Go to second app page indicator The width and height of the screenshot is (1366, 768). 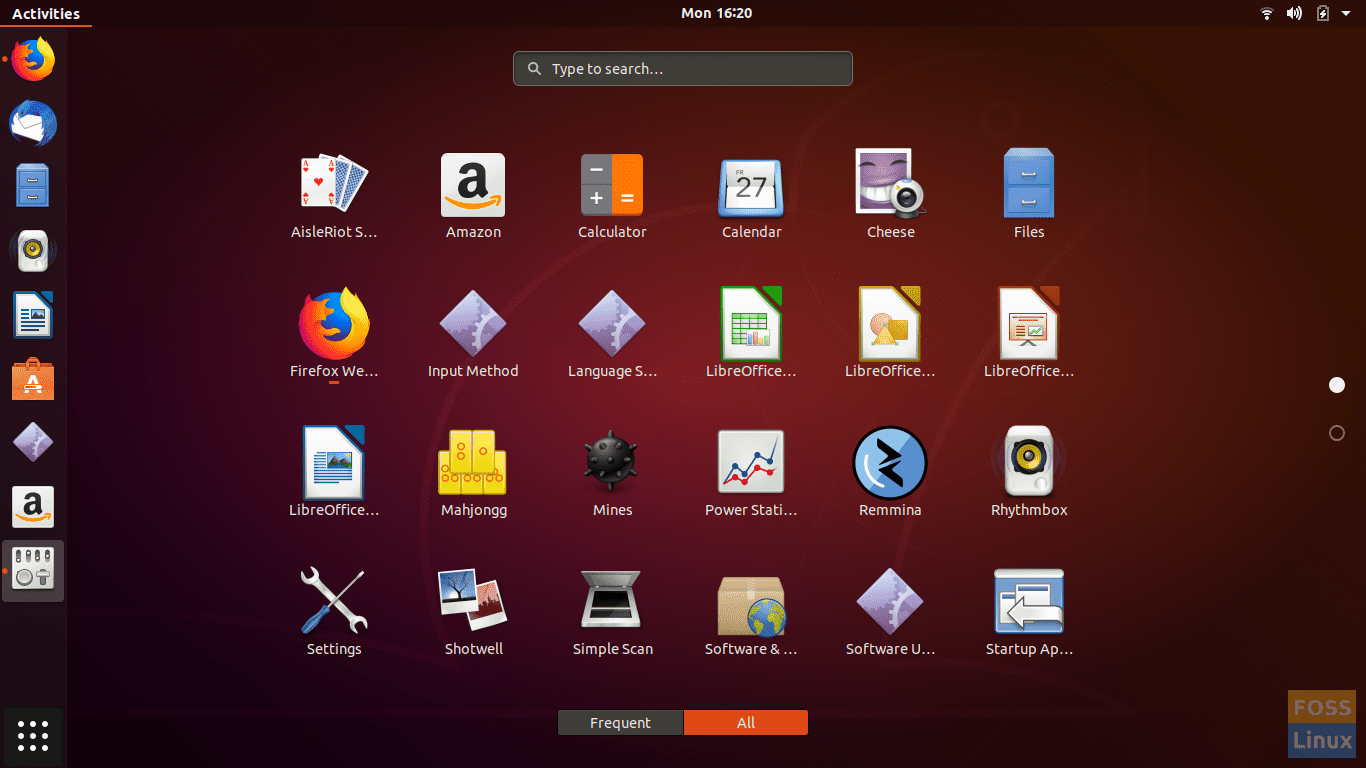[x=1337, y=433]
